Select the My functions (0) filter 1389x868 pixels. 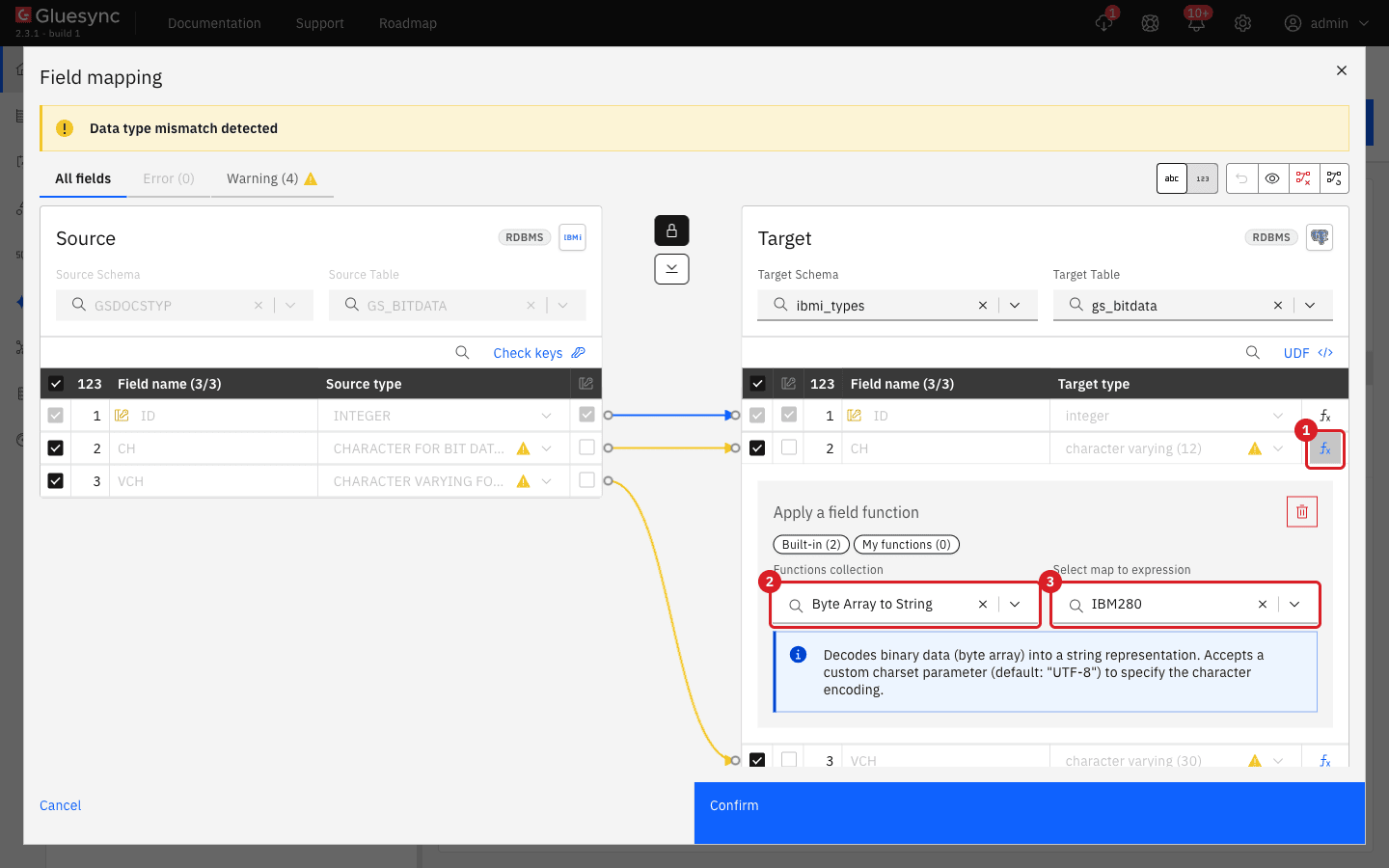pos(907,545)
